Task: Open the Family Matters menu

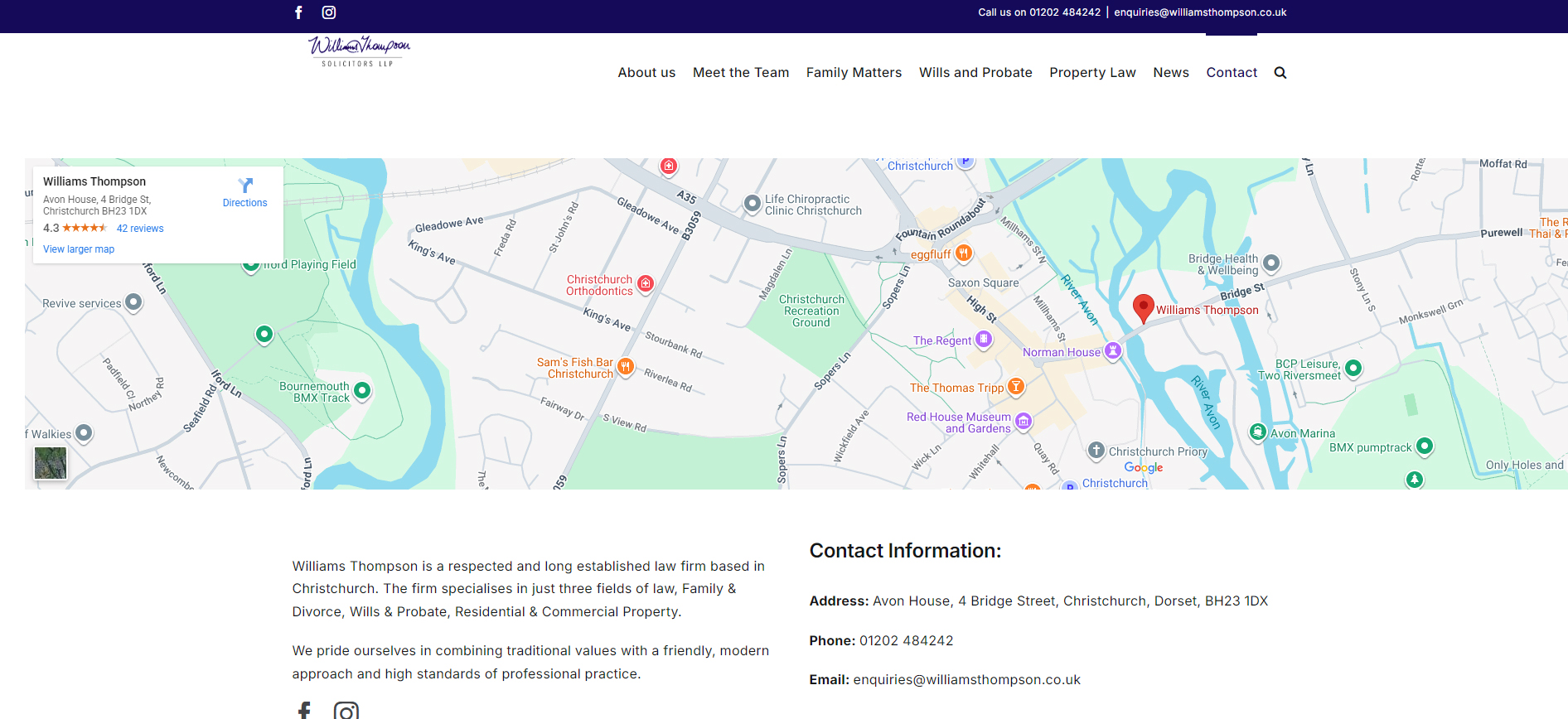Action: pyautogui.click(x=854, y=73)
